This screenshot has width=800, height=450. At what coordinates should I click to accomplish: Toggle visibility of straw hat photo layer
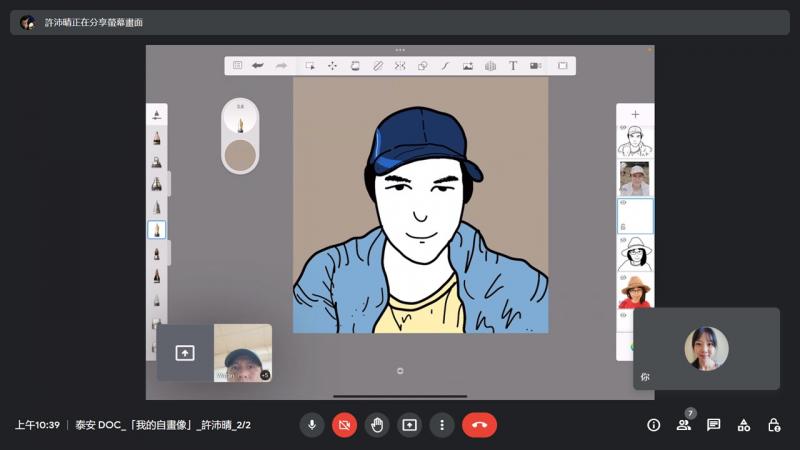click(x=623, y=278)
